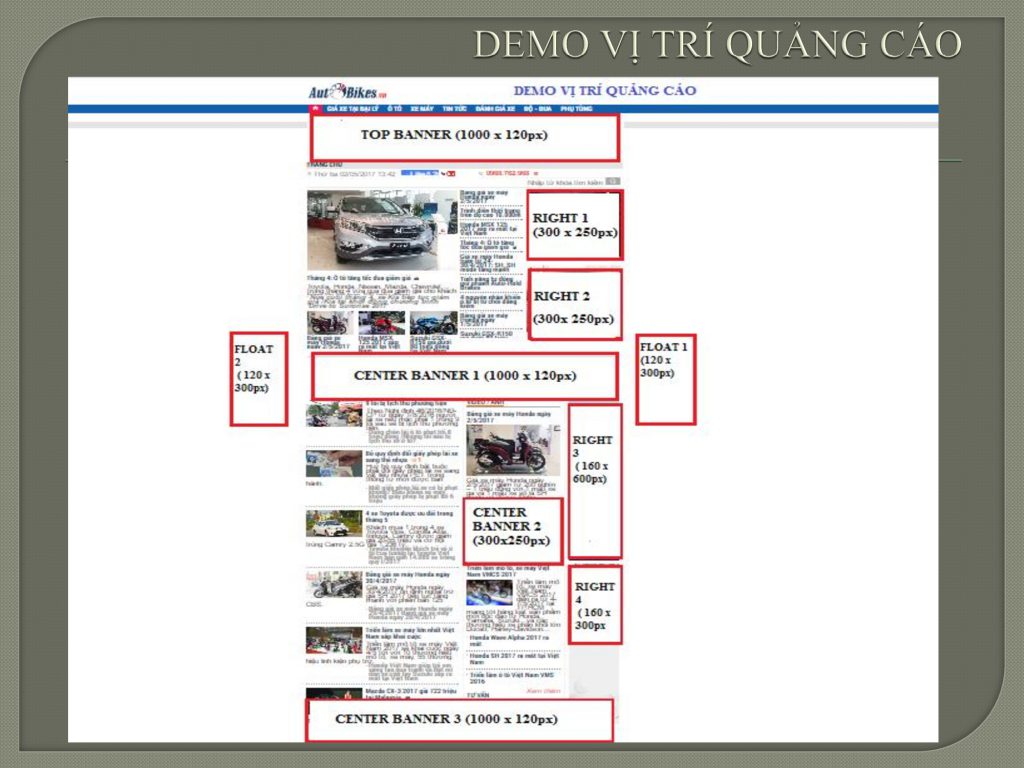Open the motorcycle exhibition crowd thumbnail

[x=334, y=641]
